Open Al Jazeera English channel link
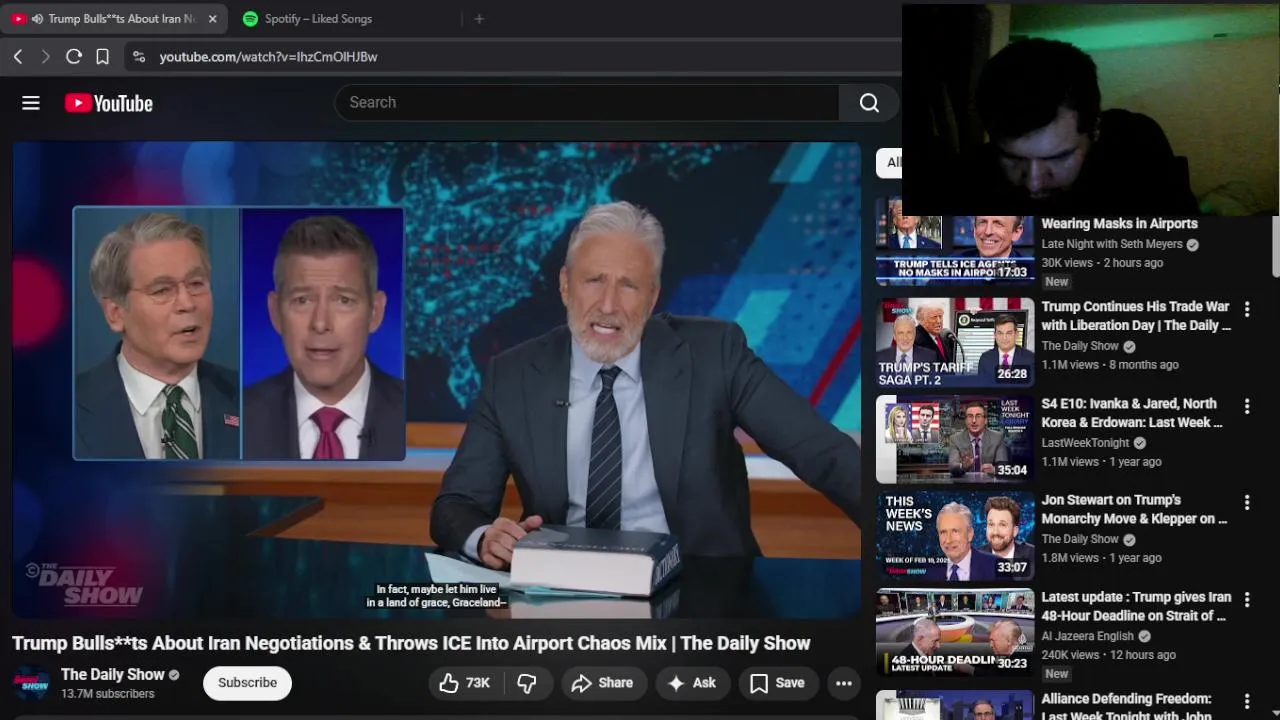 (x=1087, y=636)
